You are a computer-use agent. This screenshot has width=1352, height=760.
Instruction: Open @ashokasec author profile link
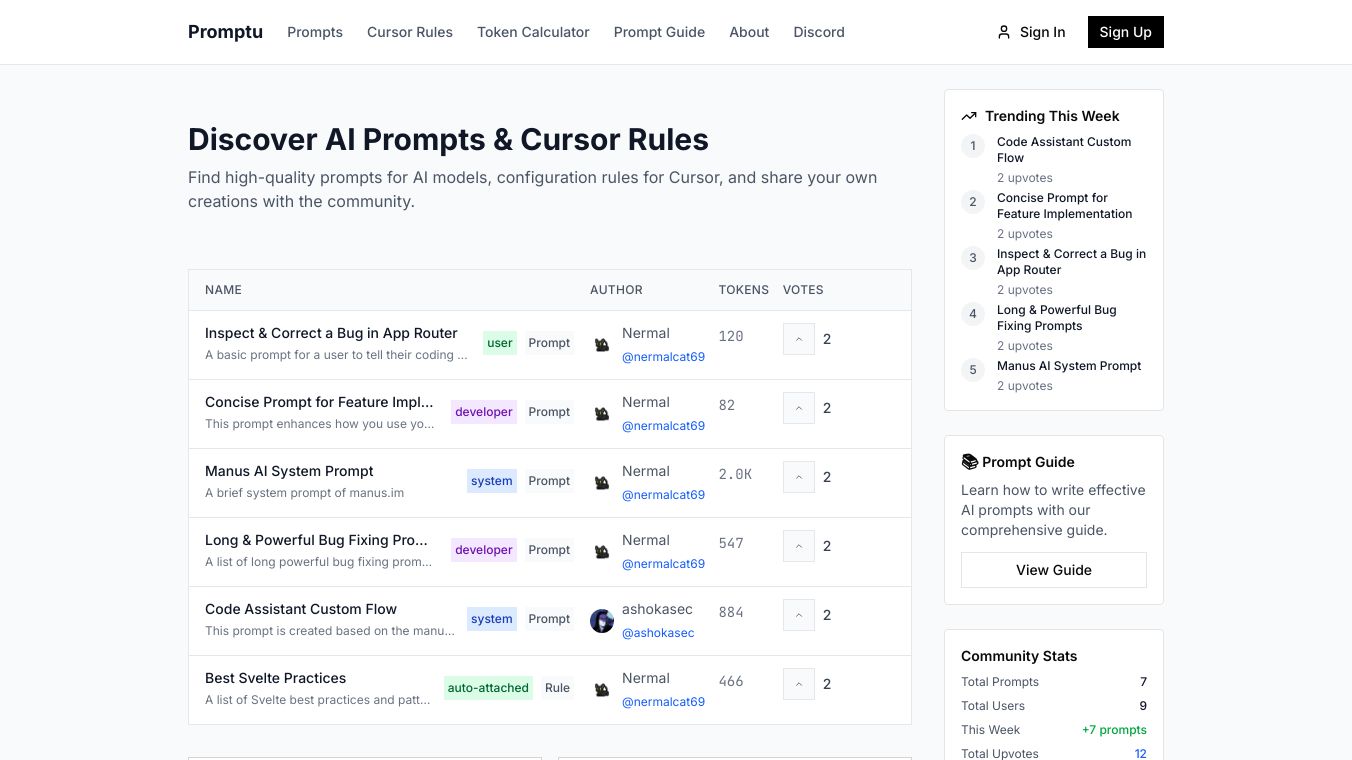tap(658, 633)
